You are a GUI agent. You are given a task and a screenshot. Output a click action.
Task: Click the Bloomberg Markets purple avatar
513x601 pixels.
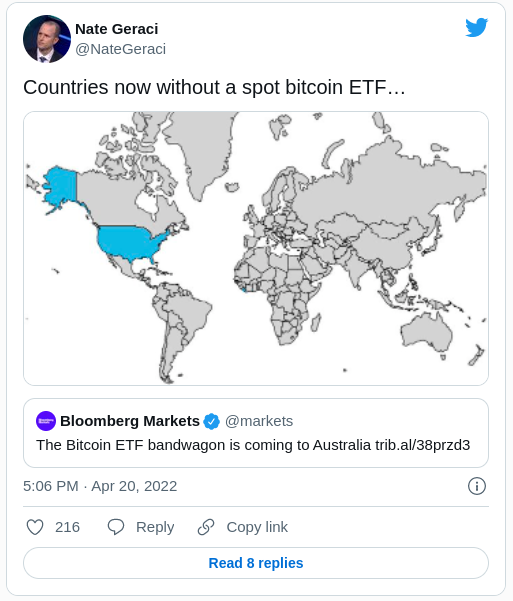46,421
